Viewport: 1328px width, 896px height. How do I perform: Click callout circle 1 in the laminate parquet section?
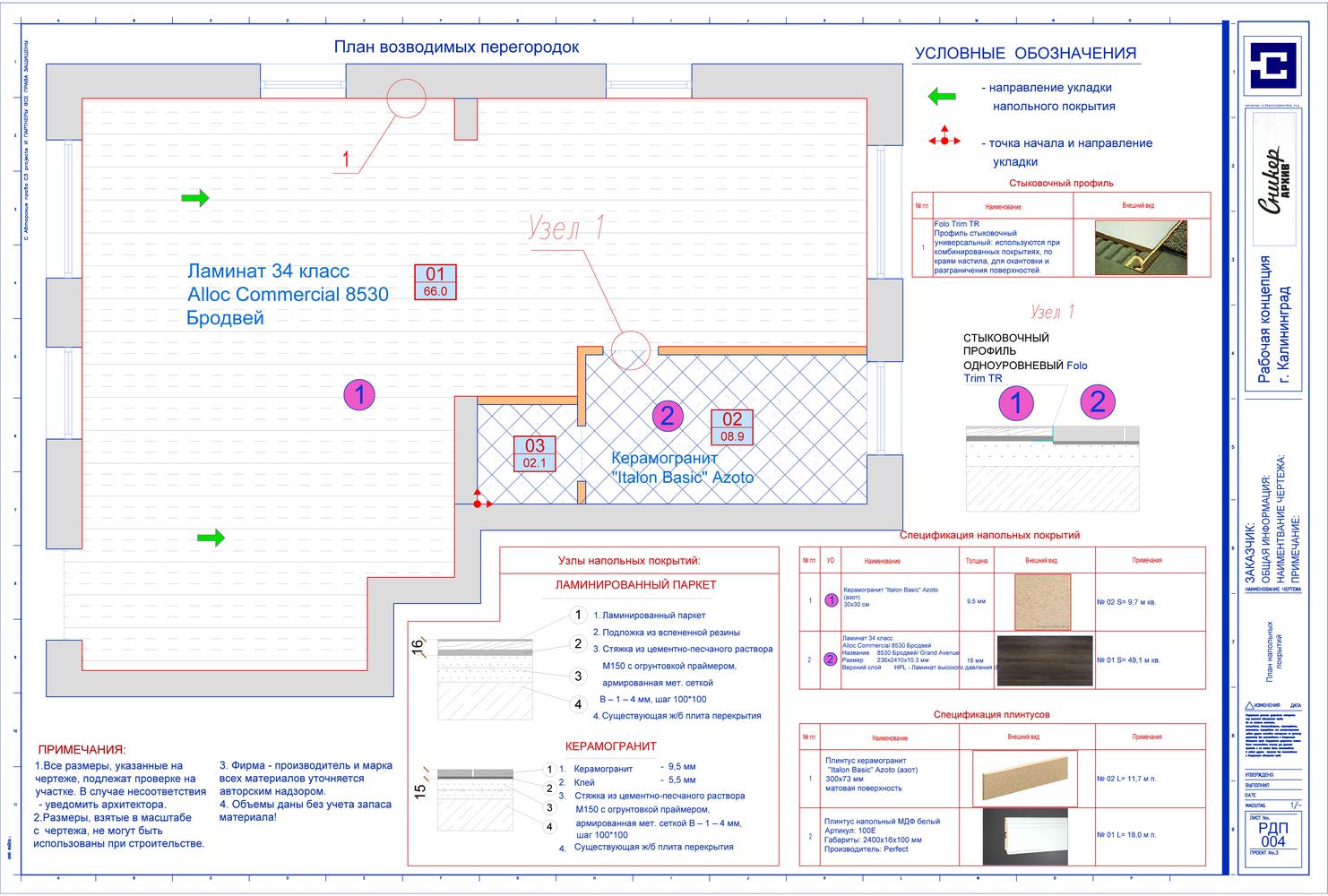tap(579, 615)
